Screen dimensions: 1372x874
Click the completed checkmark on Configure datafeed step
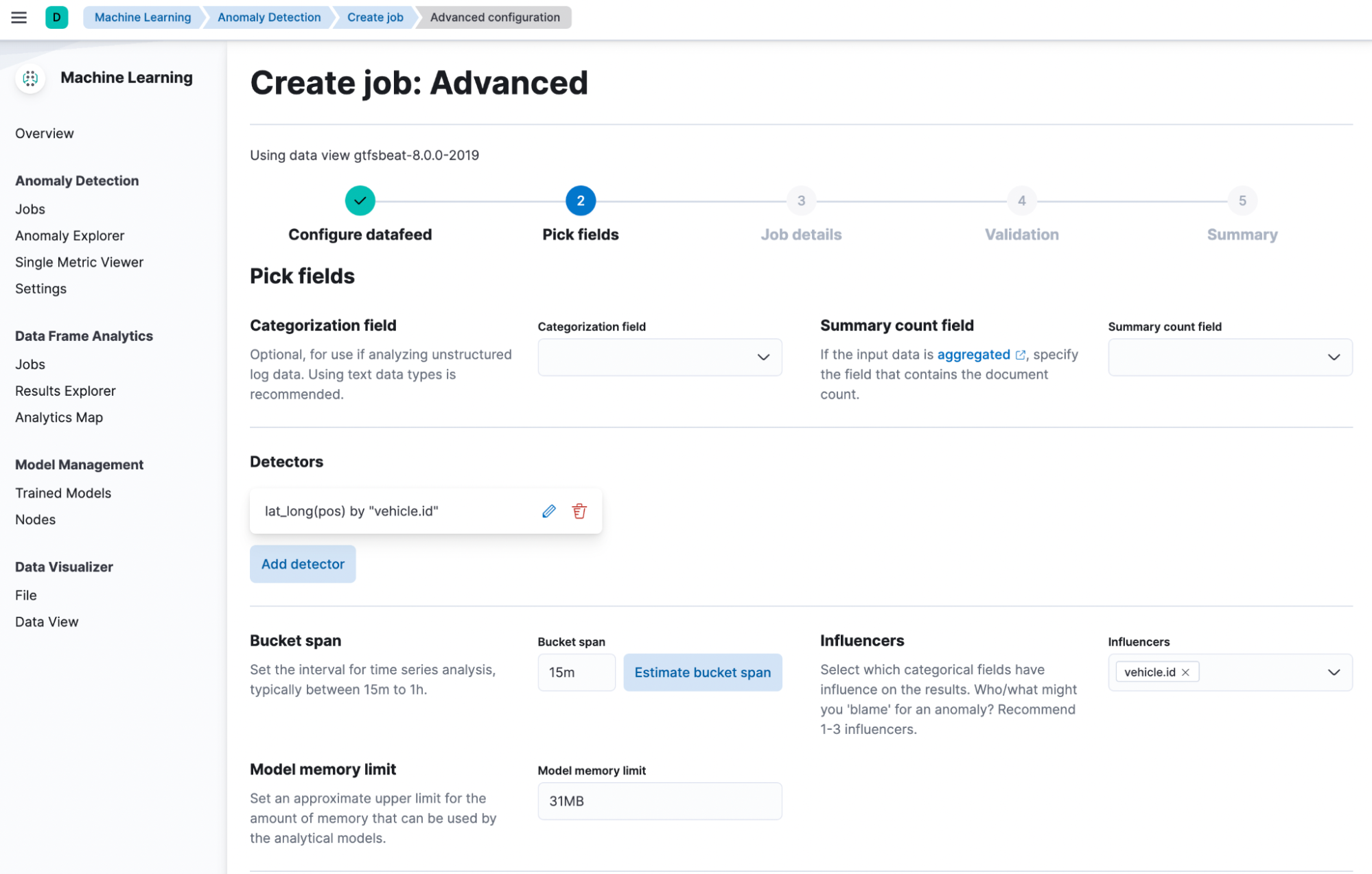359,201
